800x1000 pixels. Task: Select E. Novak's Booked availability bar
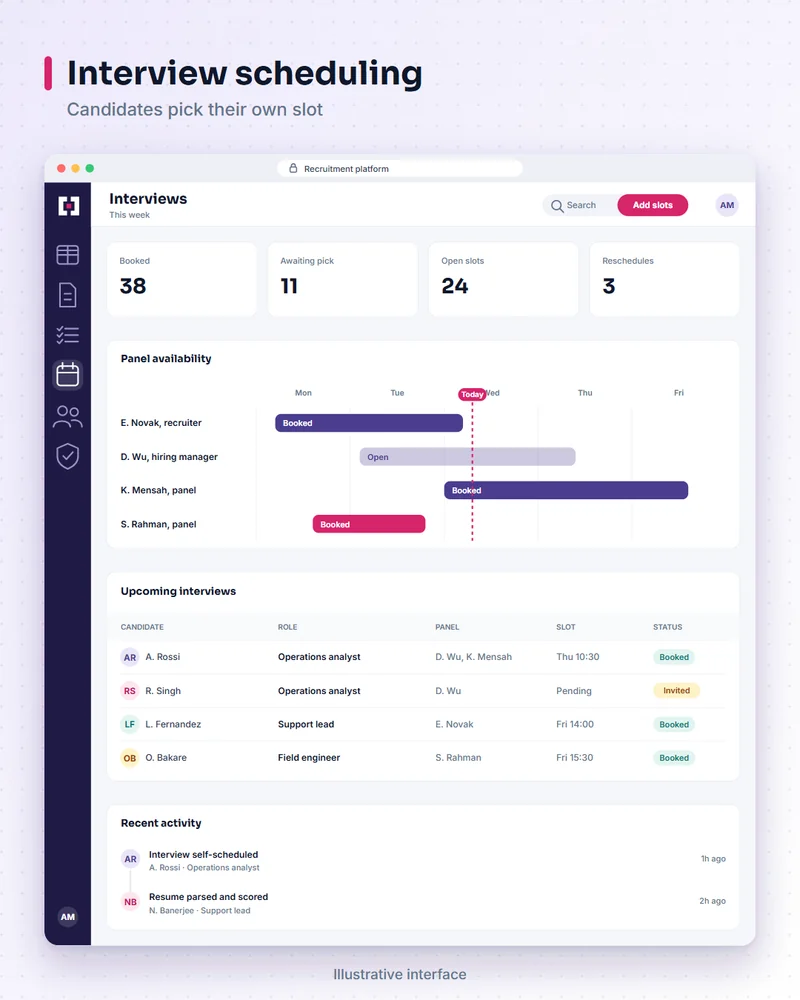369,423
